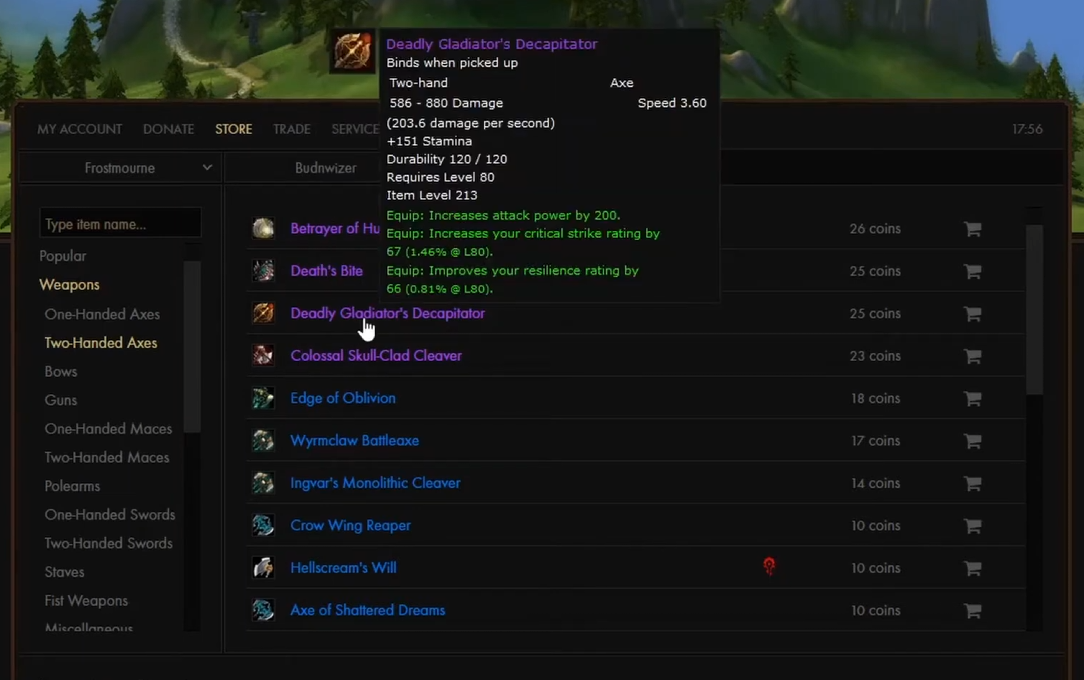Image resolution: width=1084 pixels, height=680 pixels.
Task: Click the item list scrollbar
Action: (1034, 309)
